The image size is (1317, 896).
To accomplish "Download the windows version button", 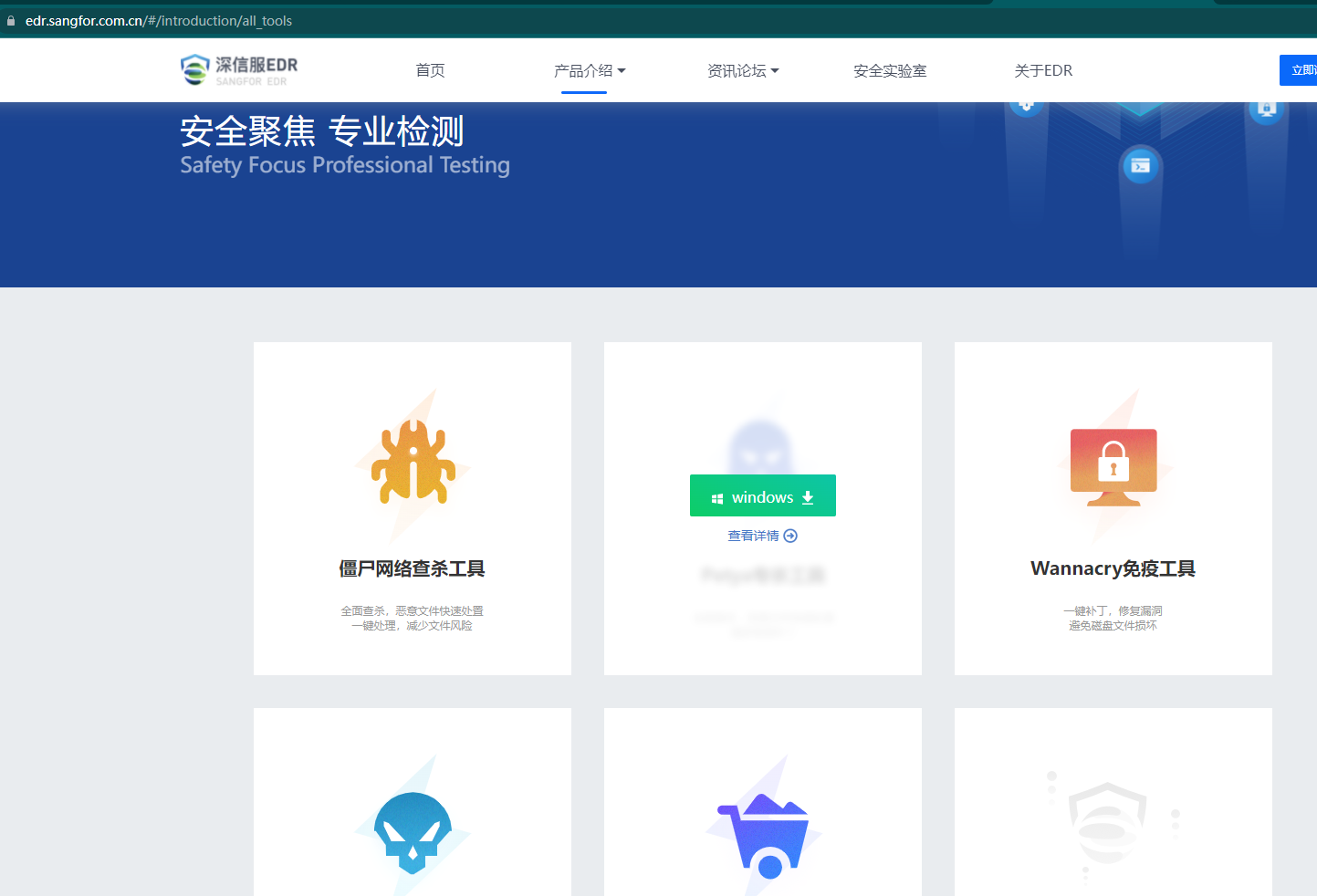I will click(x=763, y=495).
